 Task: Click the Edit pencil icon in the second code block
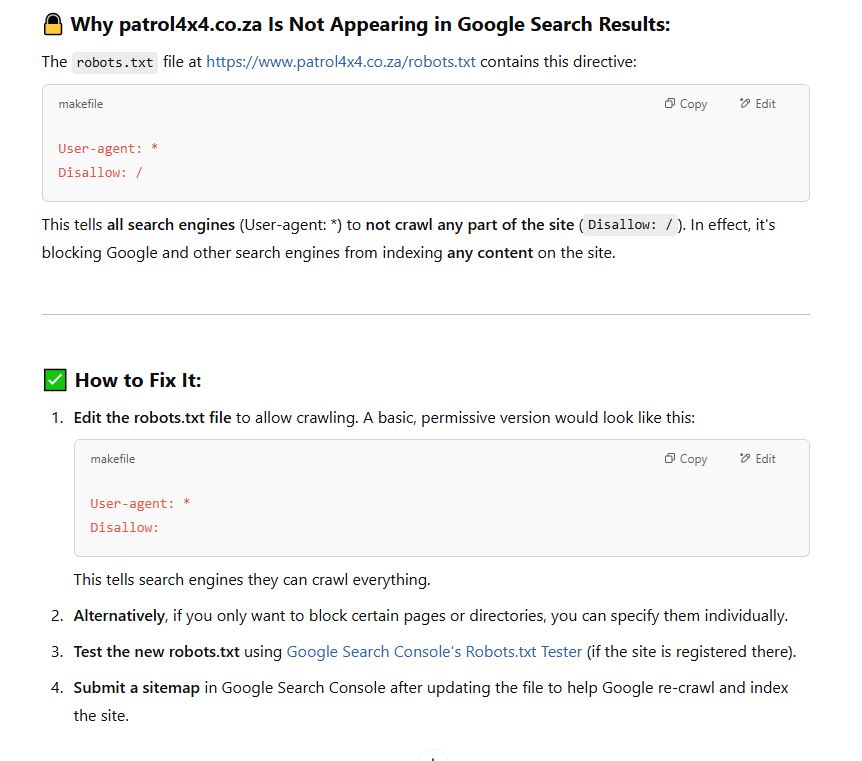[x=744, y=459]
